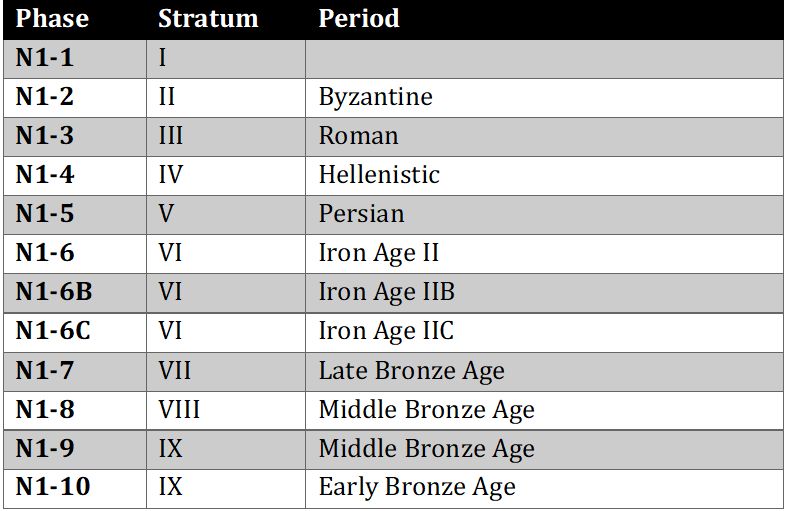The image size is (786, 511).
Task: Click the Roman period cell
Action: point(359,136)
